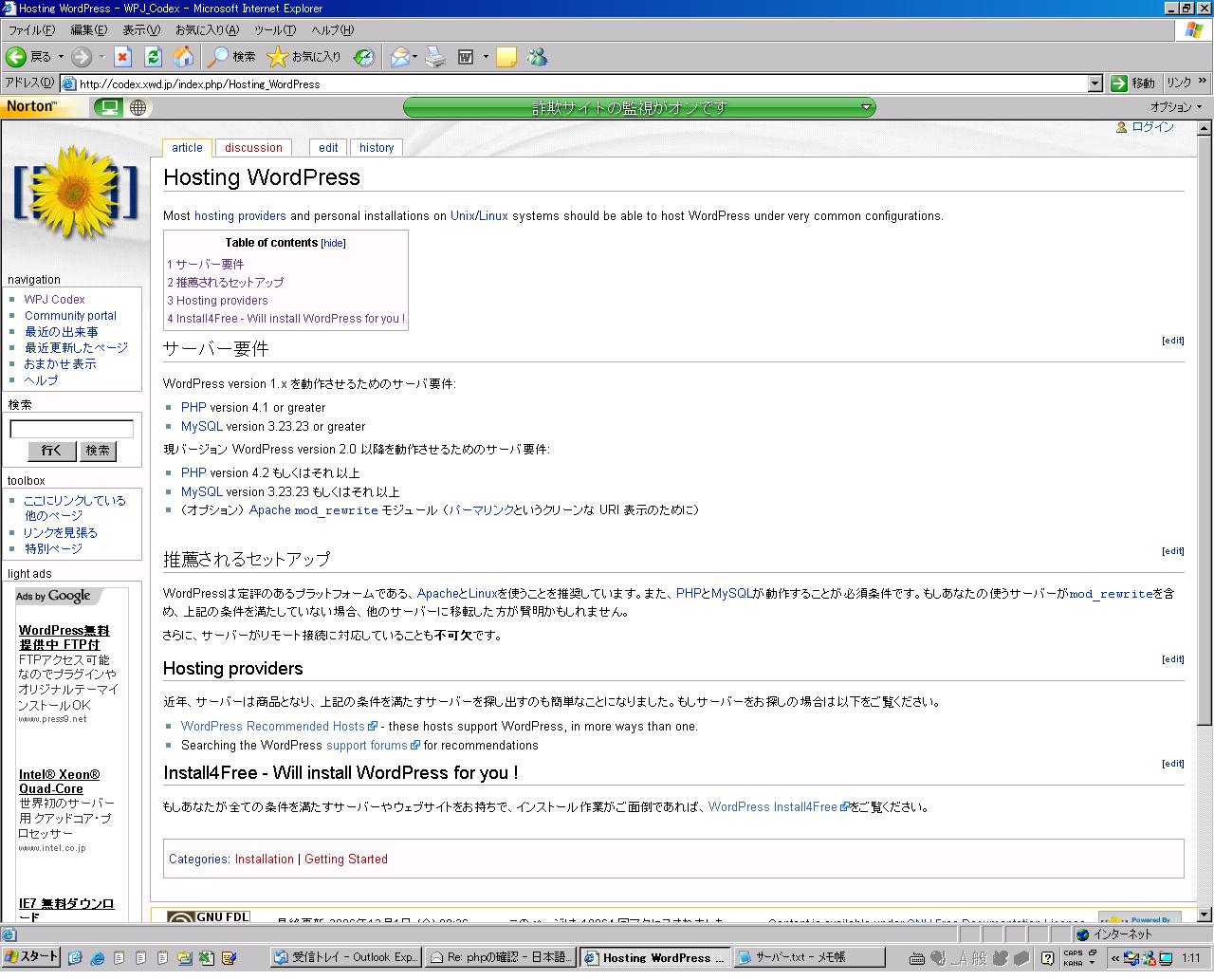Click the Mail envelope toolbar icon
Viewport: 1214px width, 980px height.
click(399, 57)
